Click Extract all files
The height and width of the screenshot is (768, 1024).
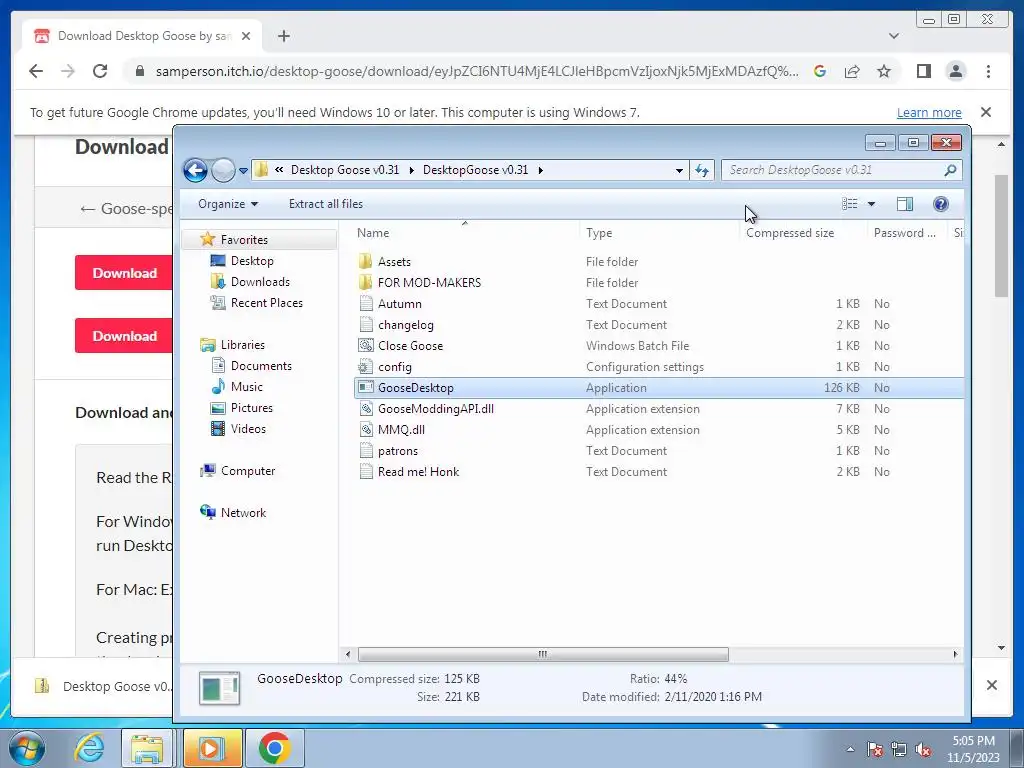click(326, 204)
